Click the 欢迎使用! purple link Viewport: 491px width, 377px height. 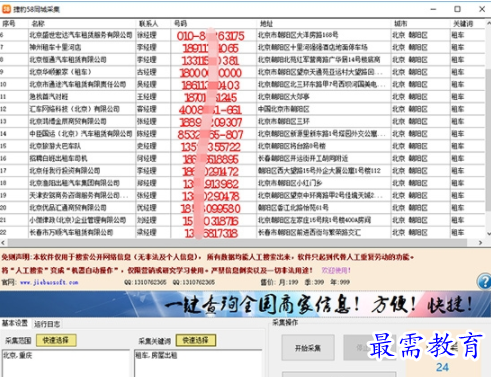336,270
